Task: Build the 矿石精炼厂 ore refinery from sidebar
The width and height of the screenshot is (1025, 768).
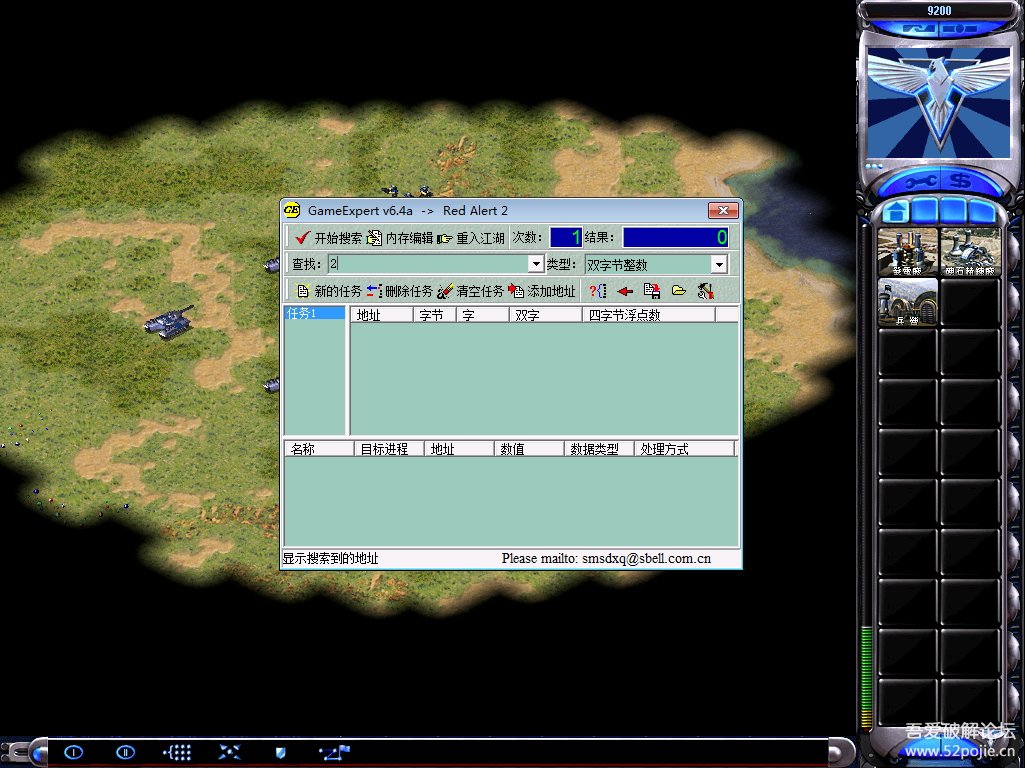Action: 970,252
